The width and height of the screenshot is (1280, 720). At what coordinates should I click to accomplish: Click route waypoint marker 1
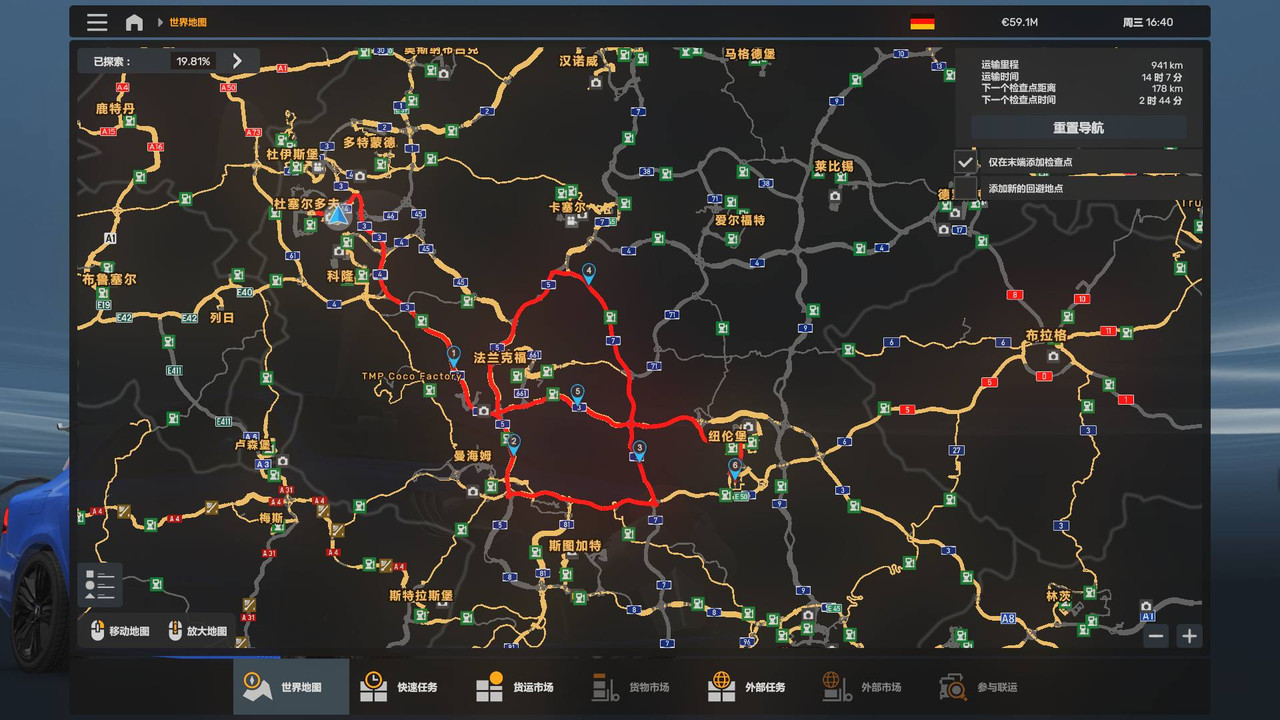pos(453,357)
